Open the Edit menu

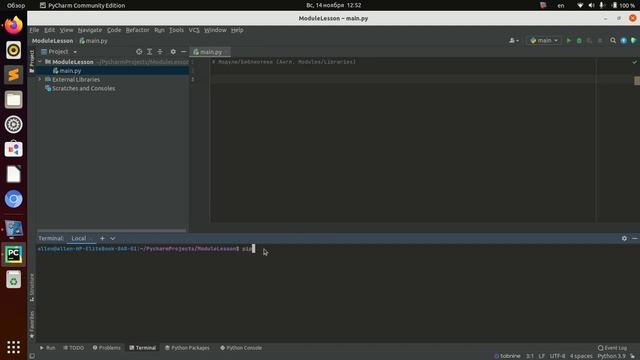click(x=49, y=30)
